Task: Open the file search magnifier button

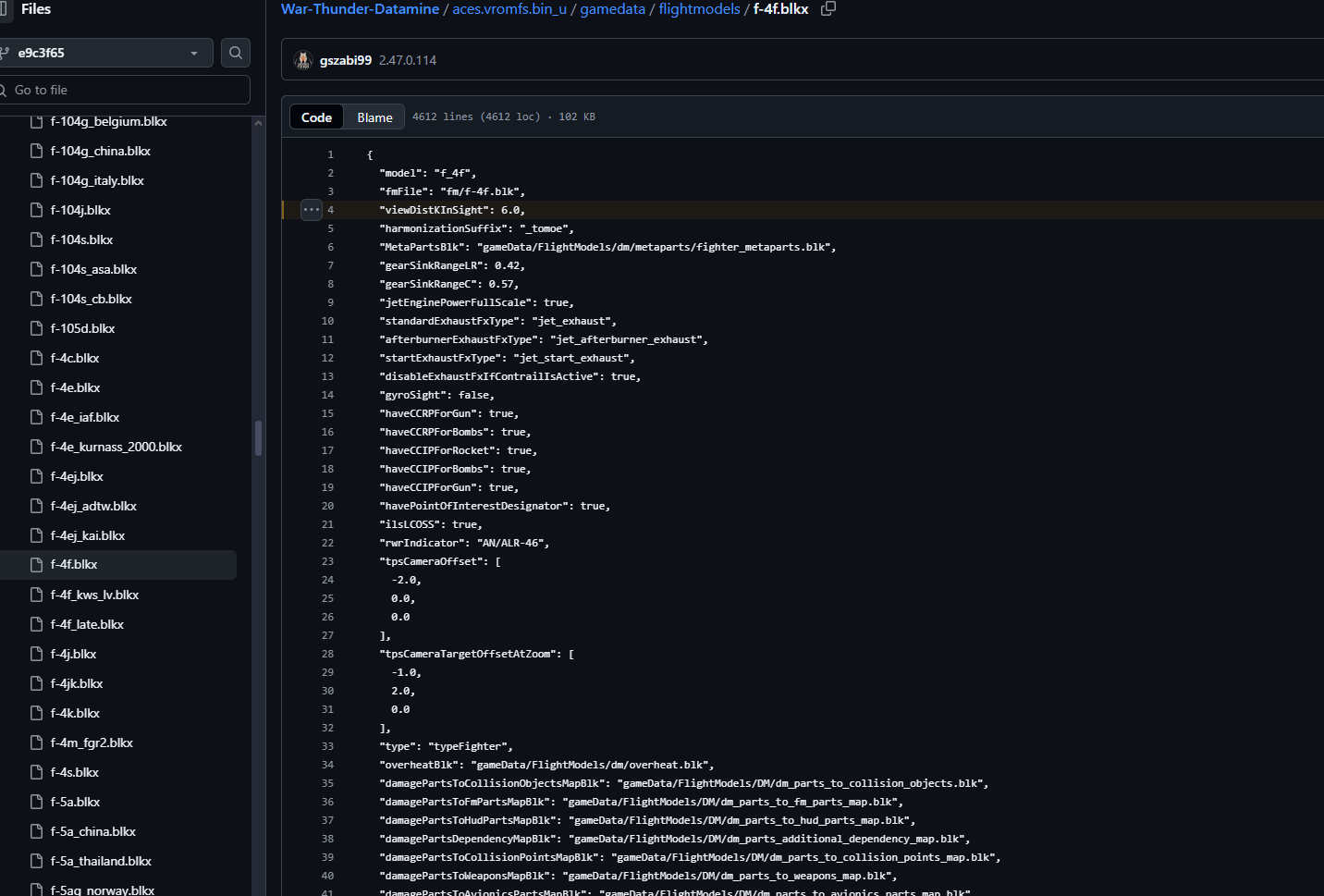Action: pos(236,53)
